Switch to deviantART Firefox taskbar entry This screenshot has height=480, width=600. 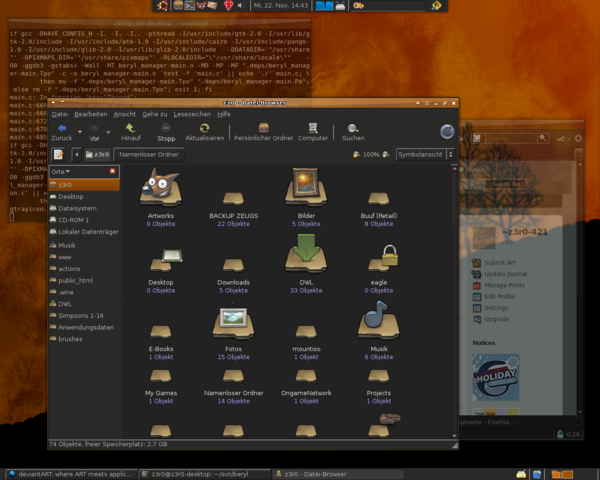tap(72, 474)
